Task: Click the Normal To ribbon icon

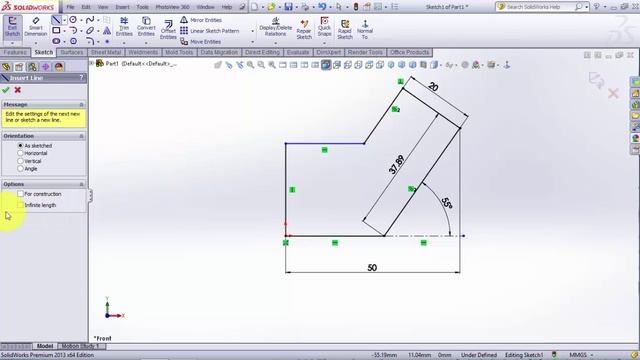Action: [x=365, y=29]
